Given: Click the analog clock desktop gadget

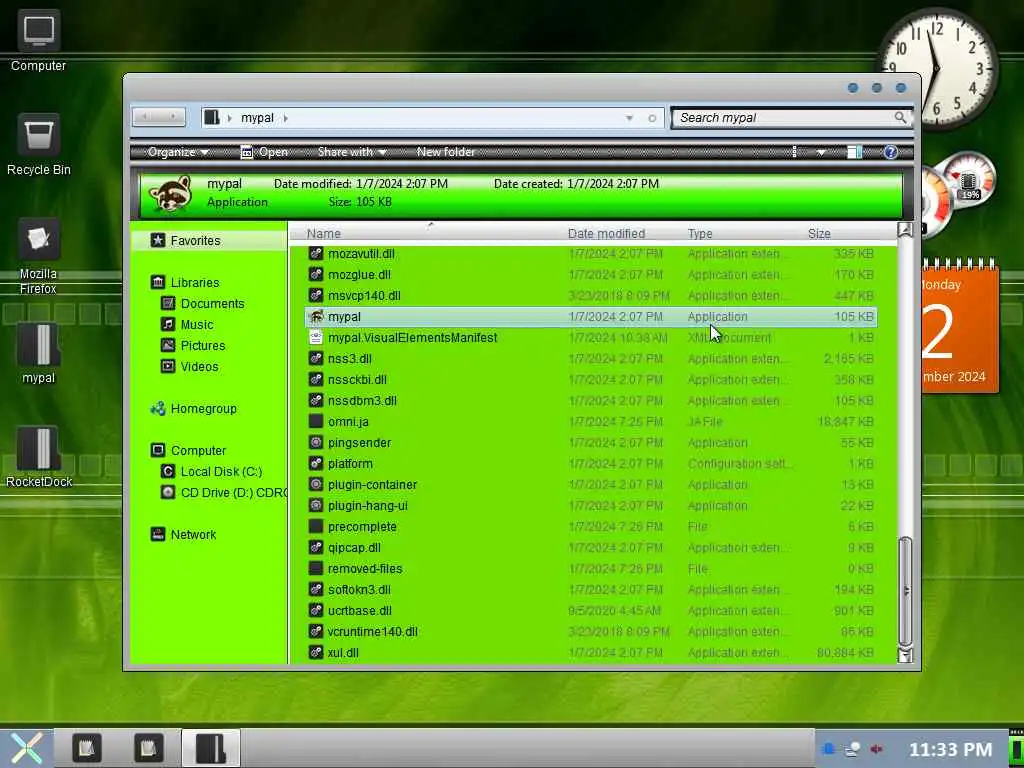Looking at the screenshot, I should tap(938, 69).
